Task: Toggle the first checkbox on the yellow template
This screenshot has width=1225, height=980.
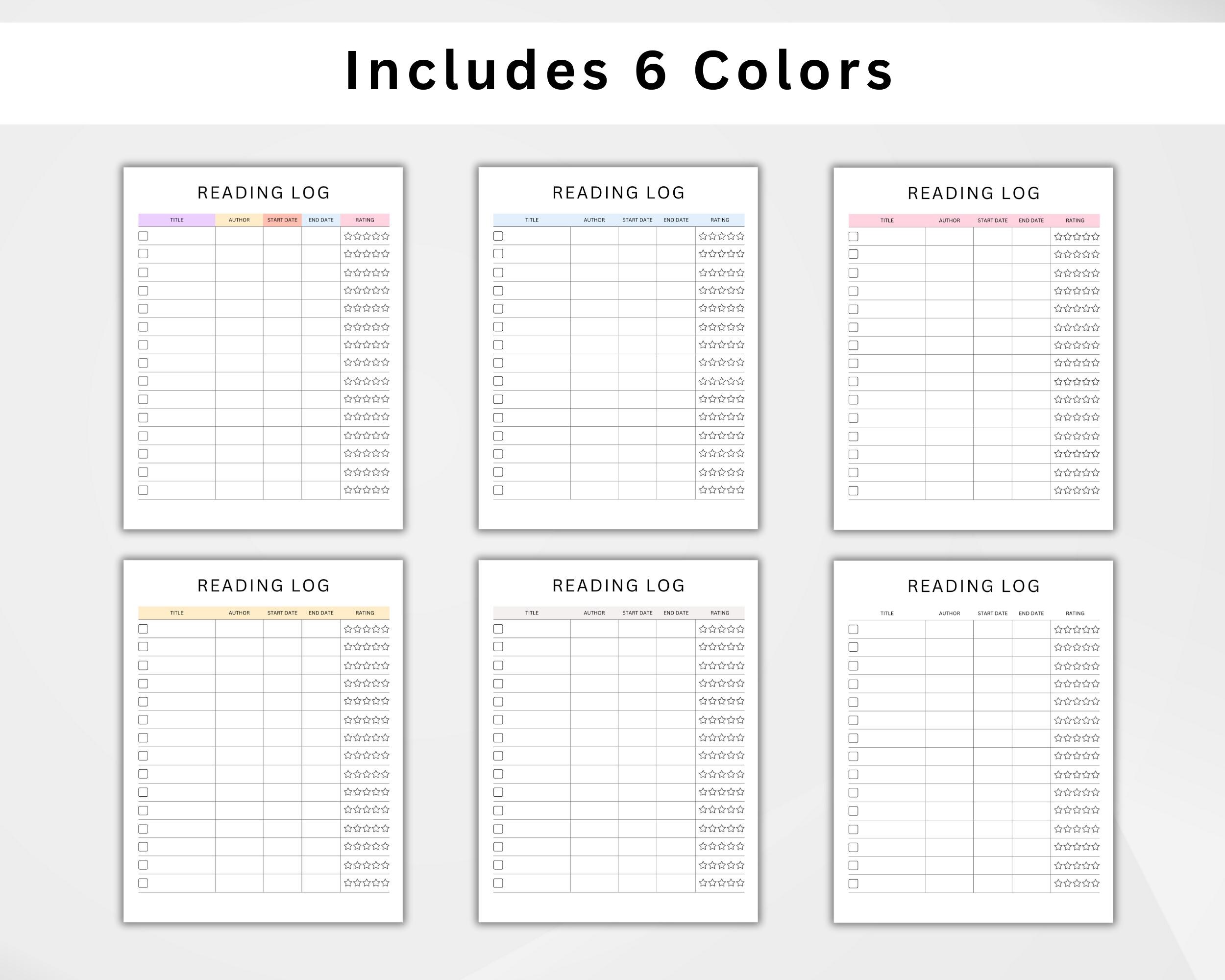Action: tap(143, 629)
